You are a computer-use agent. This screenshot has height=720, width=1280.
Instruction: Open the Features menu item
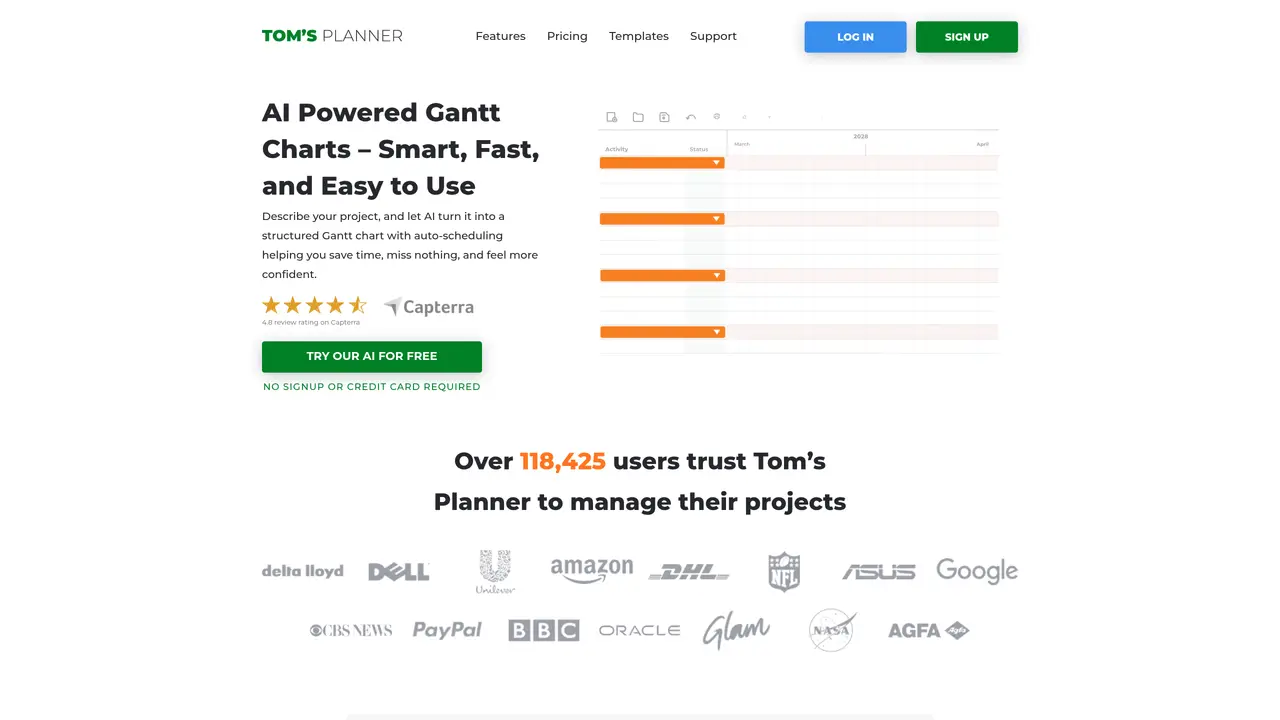500,36
